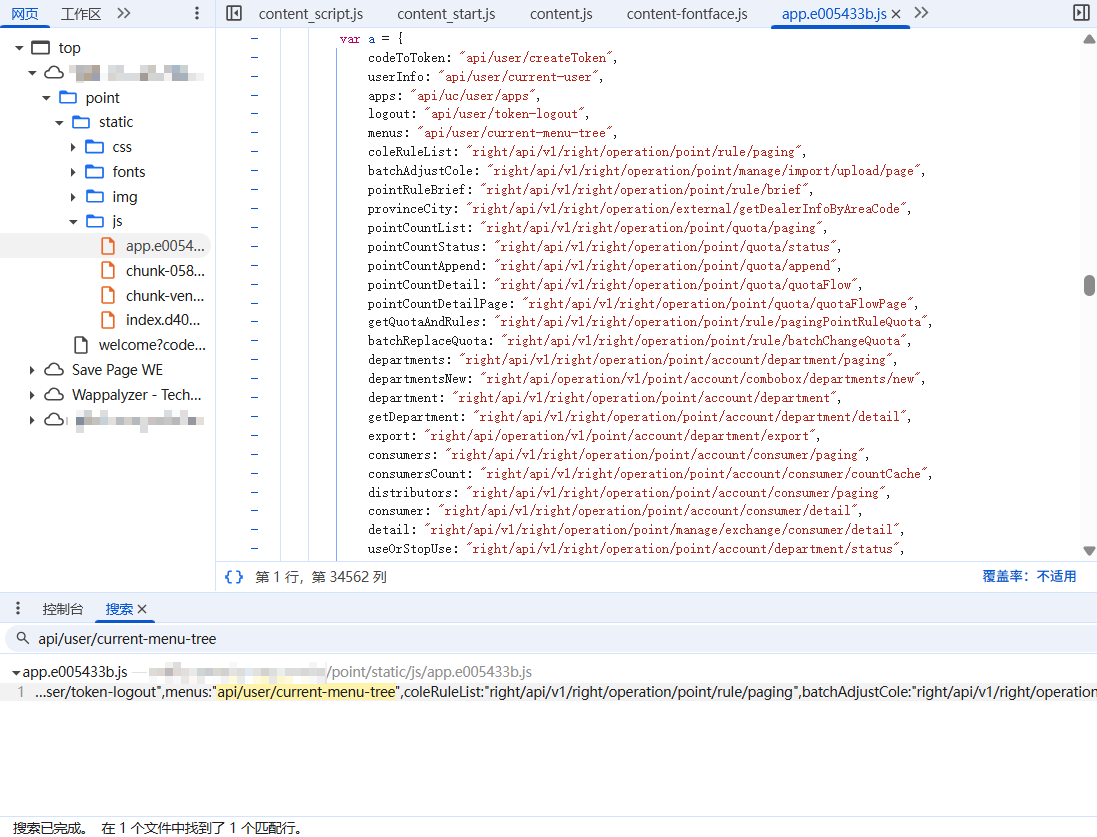1097x837 pixels.
Task: Click the pointCountDetailPage code line
Action: coord(643,304)
